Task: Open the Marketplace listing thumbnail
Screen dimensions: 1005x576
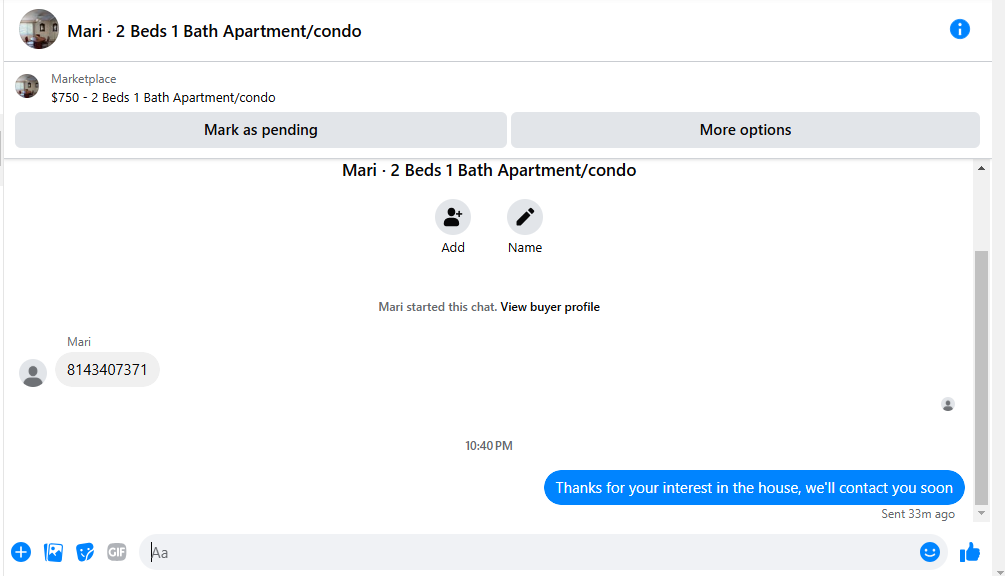Action: click(x=27, y=86)
